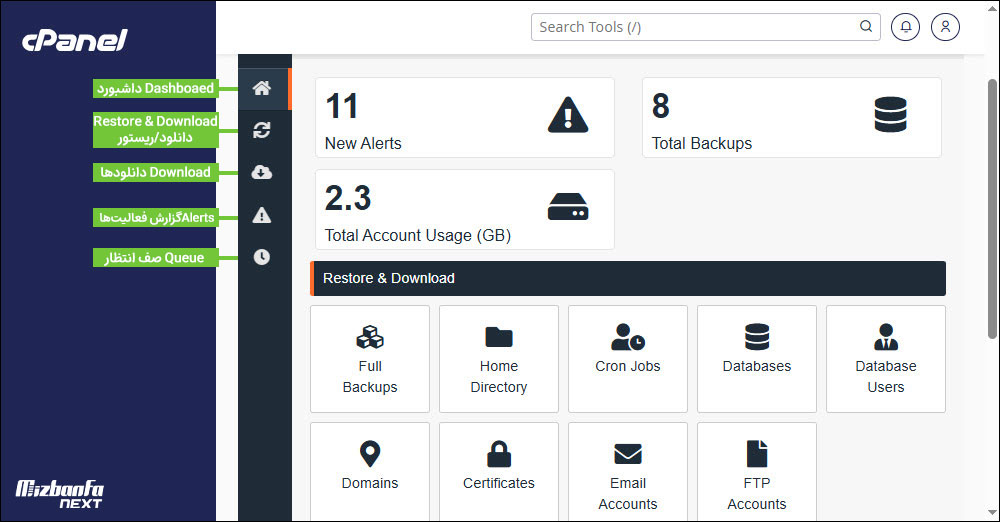This screenshot has height=522, width=1000.
Task: View the 11 New Alerts card
Action: click(465, 118)
